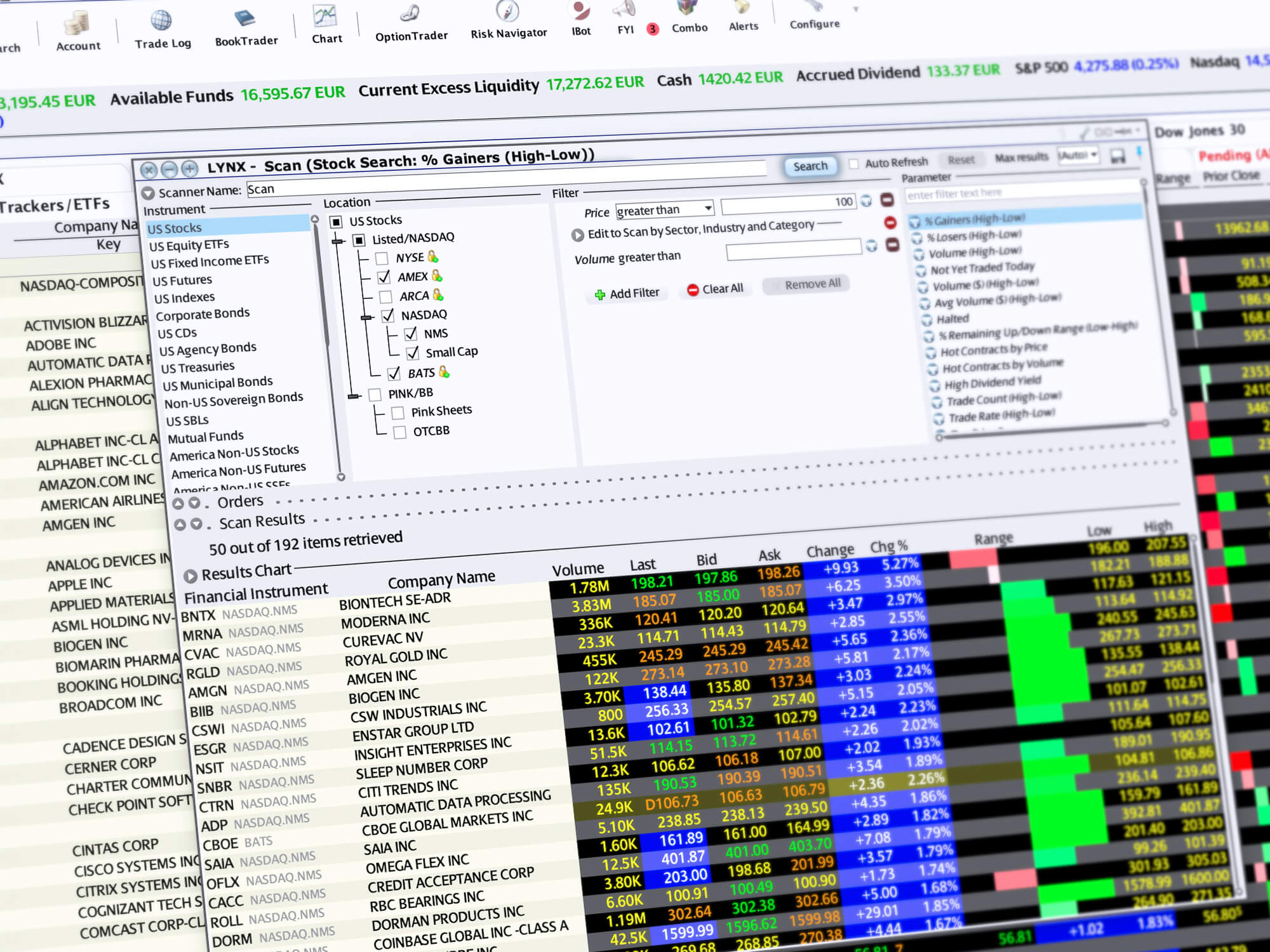Toggle the NYSE checkbox

click(x=382, y=258)
